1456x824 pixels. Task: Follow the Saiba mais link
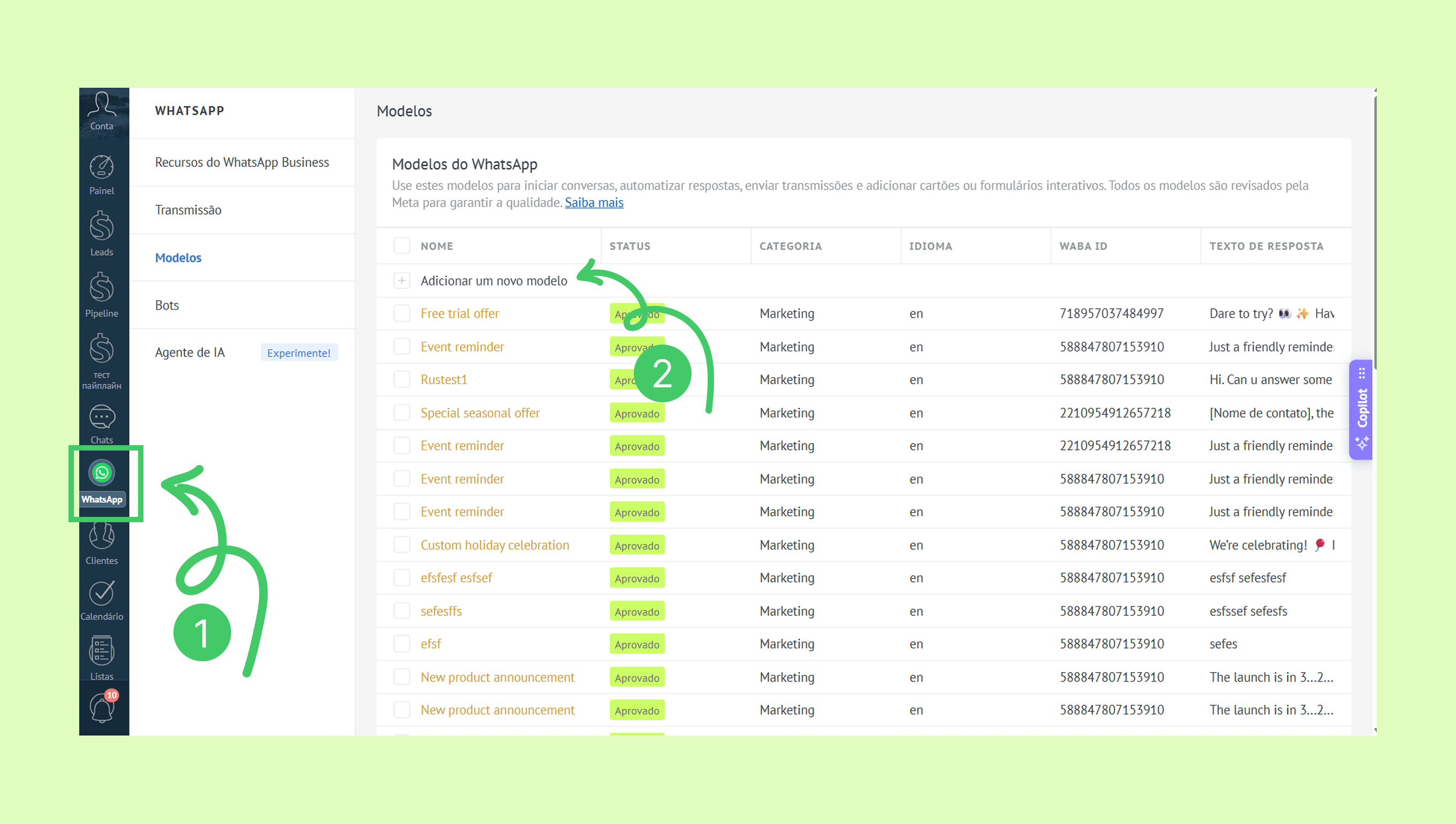click(594, 203)
